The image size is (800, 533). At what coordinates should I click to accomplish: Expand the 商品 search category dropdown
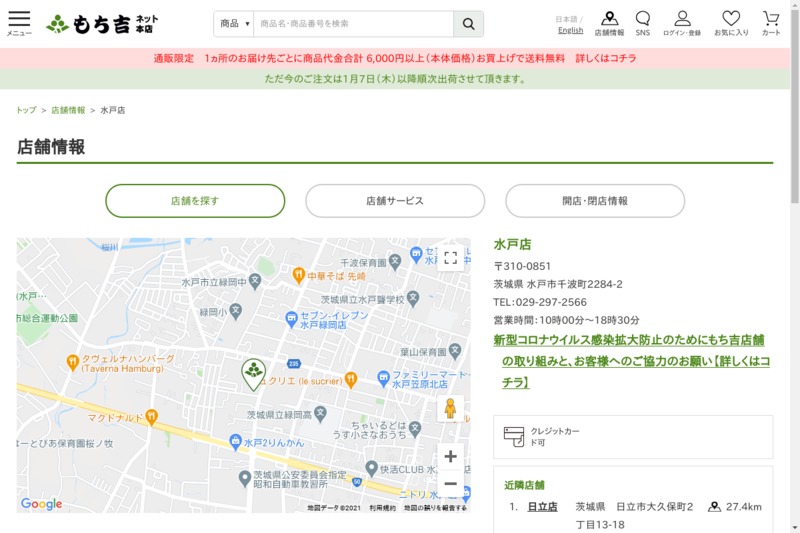(234, 24)
